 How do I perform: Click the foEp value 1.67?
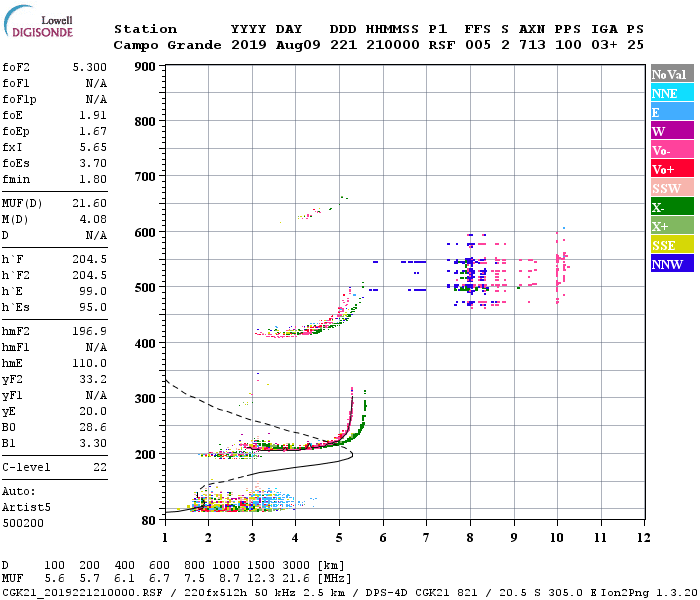93,131
